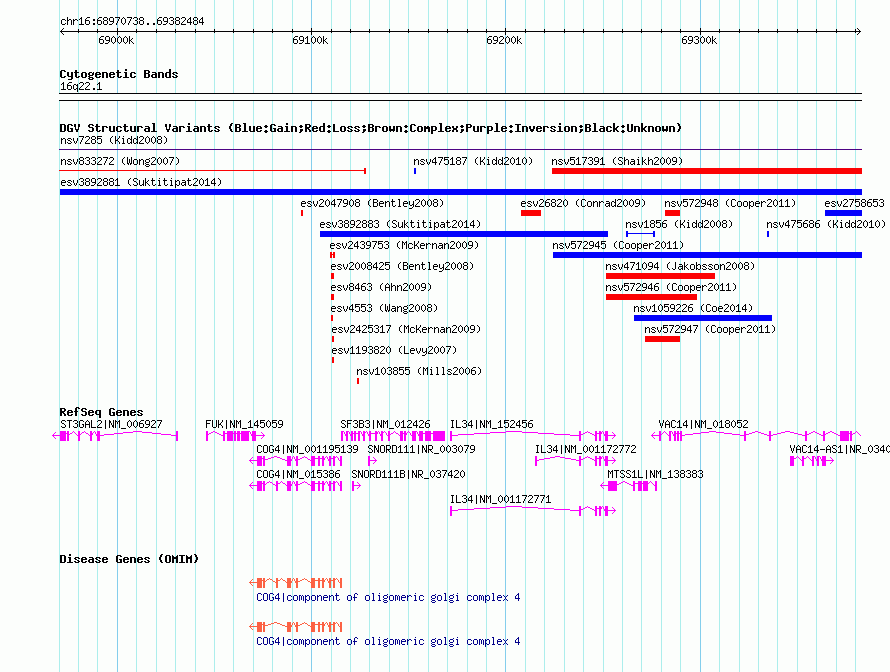Image resolution: width=890 pixels, height=672 pixels.
Task: Click the 69100k ruler tick label
Action: (310, 40)
